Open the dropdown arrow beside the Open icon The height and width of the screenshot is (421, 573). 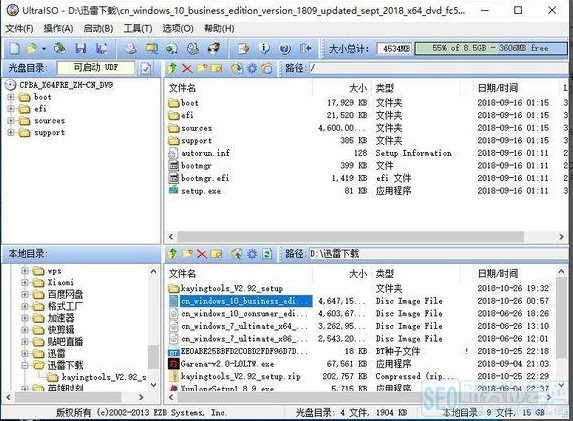coord(44,49)
